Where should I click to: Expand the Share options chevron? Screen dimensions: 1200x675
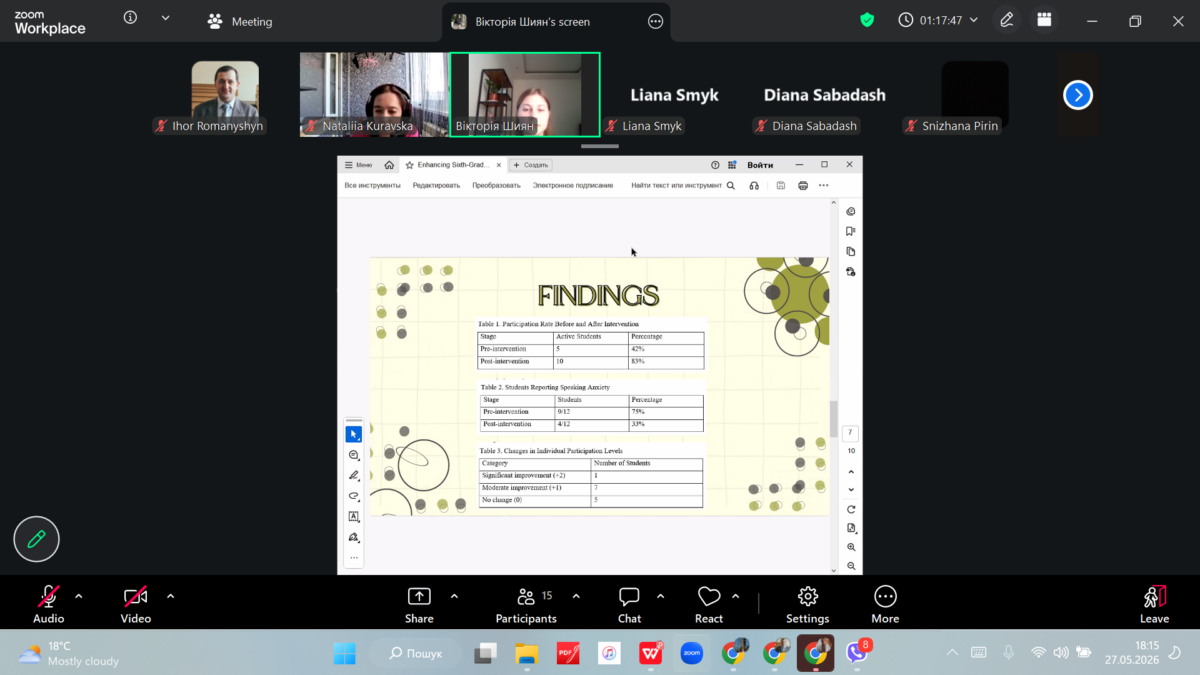(x=454, y=596)
